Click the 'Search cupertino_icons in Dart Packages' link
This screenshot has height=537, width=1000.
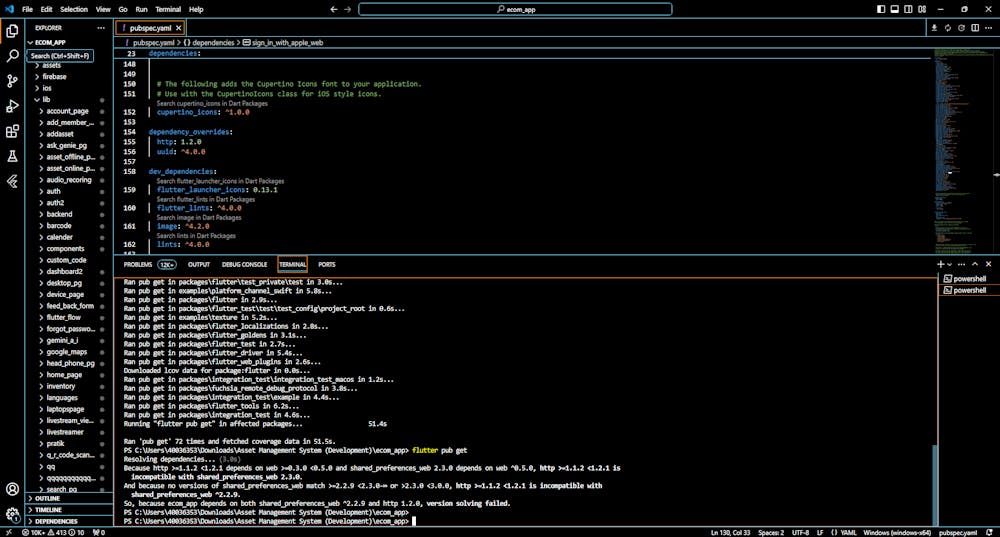pos(212,103)
